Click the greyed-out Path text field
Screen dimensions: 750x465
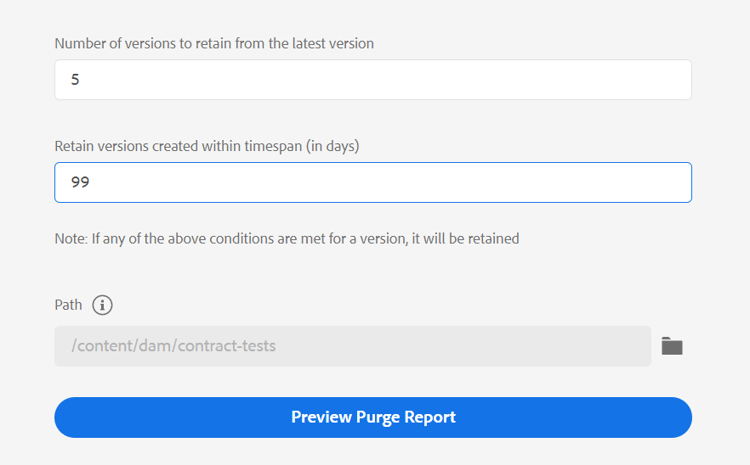click(x=353, y=346)
